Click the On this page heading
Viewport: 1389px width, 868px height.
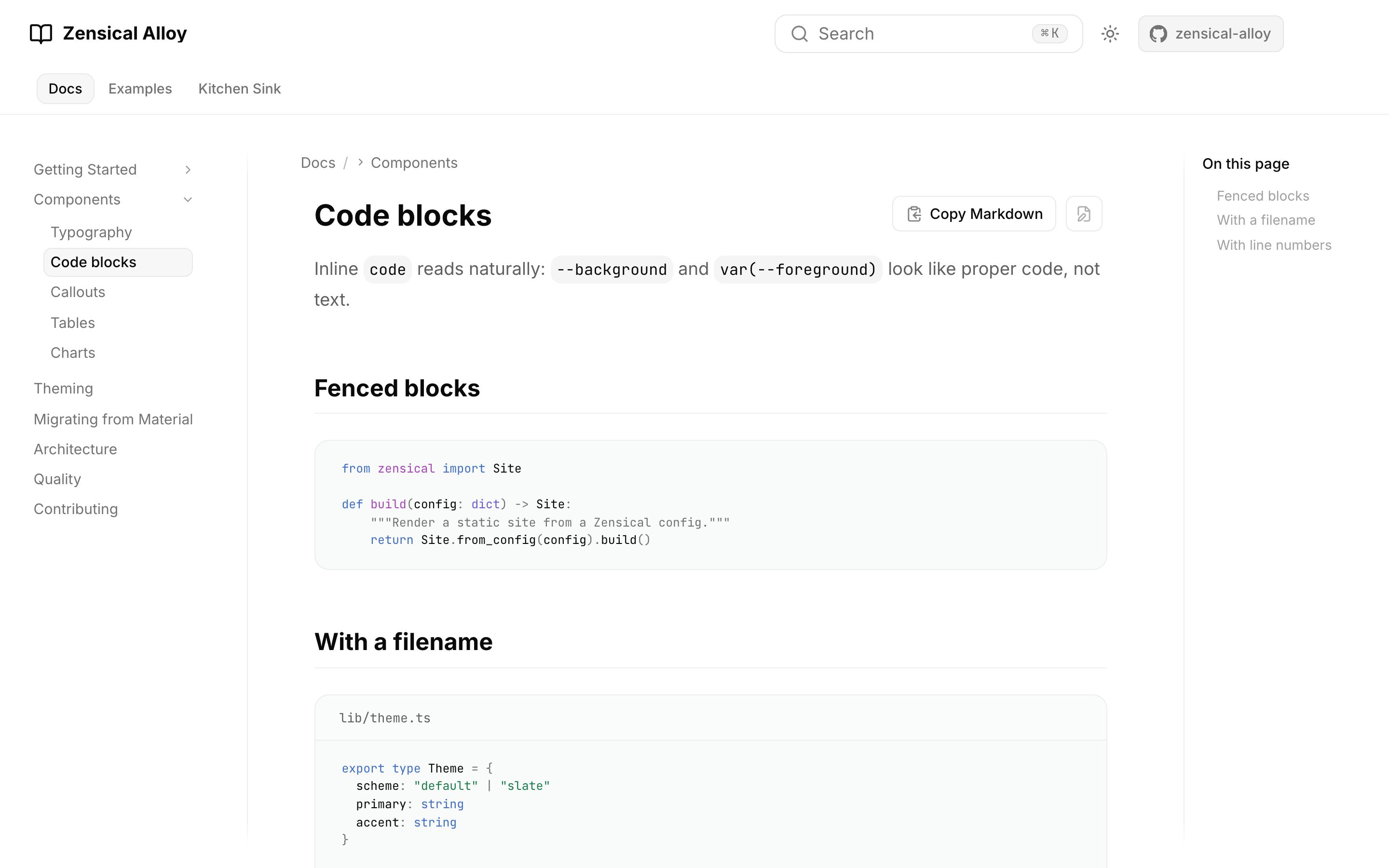(1245, 163)
